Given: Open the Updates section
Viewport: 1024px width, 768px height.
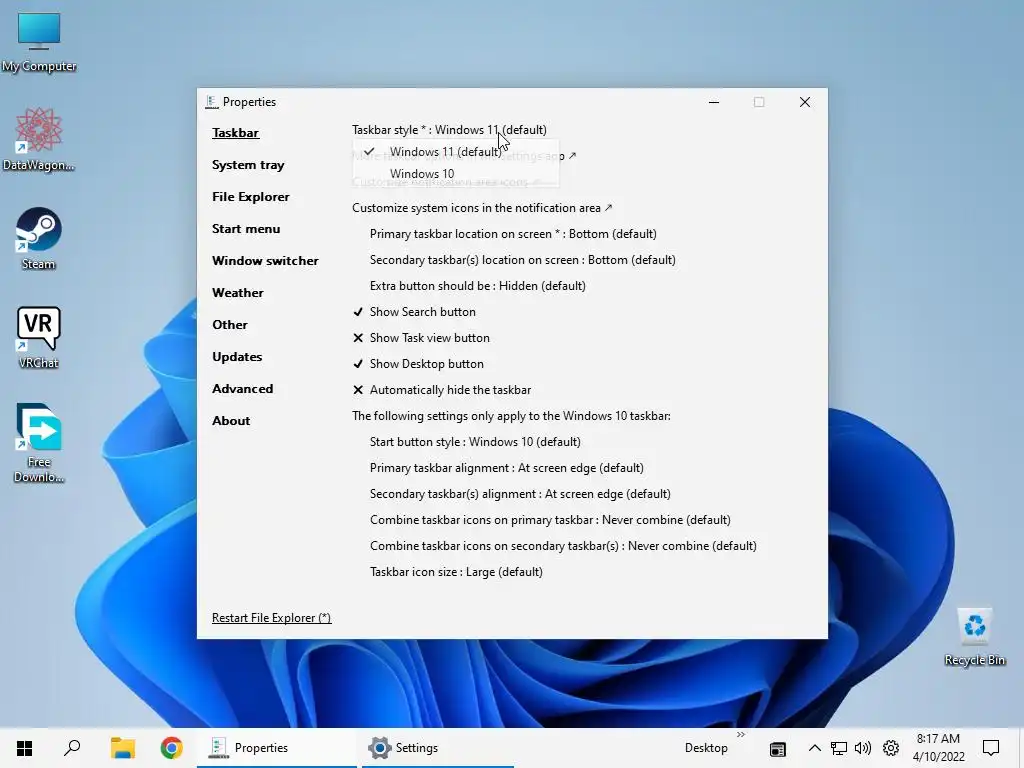Looking at the screenshot, I should [x=237, y=357].
